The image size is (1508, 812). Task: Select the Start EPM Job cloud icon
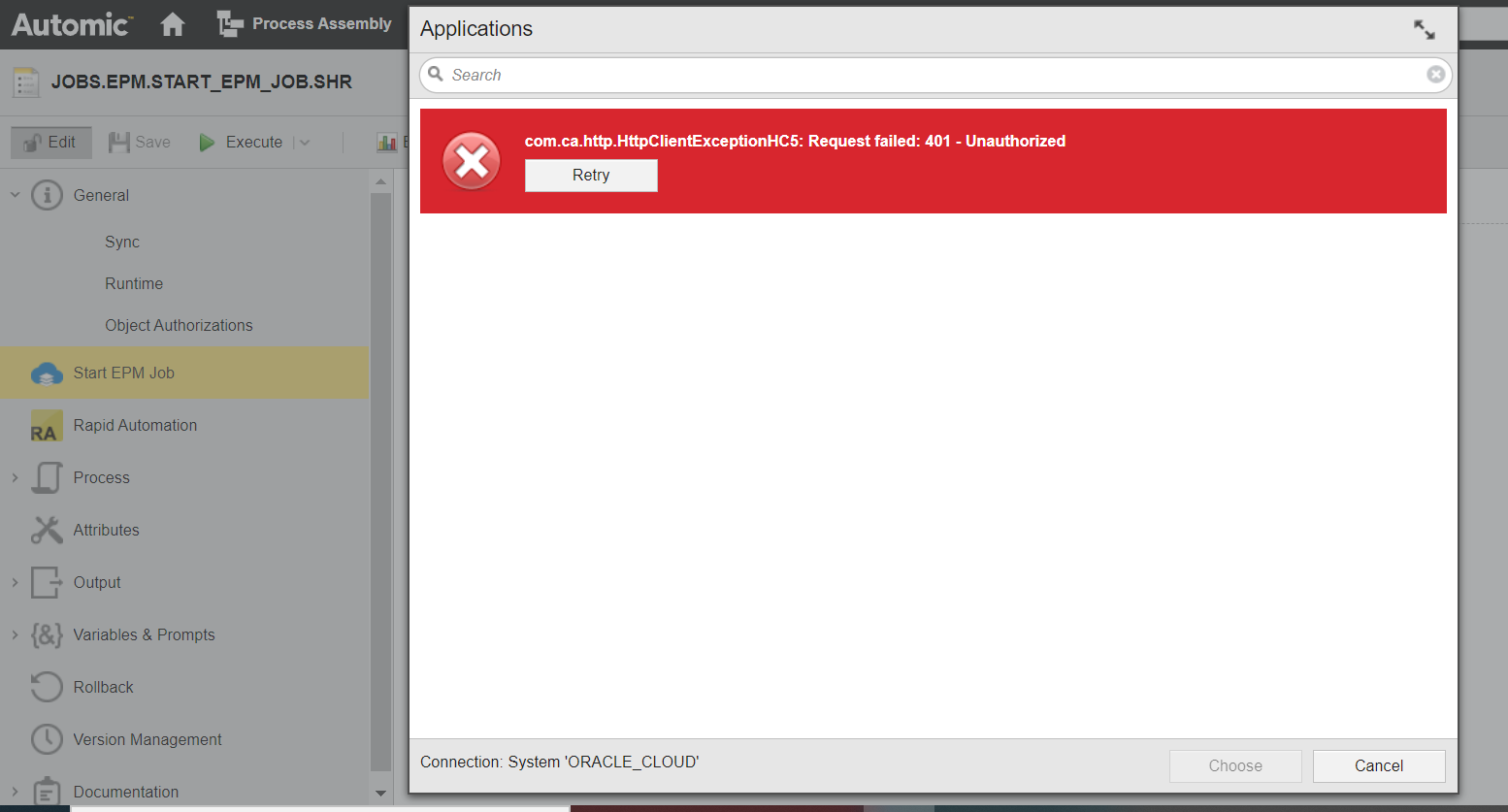45,373
